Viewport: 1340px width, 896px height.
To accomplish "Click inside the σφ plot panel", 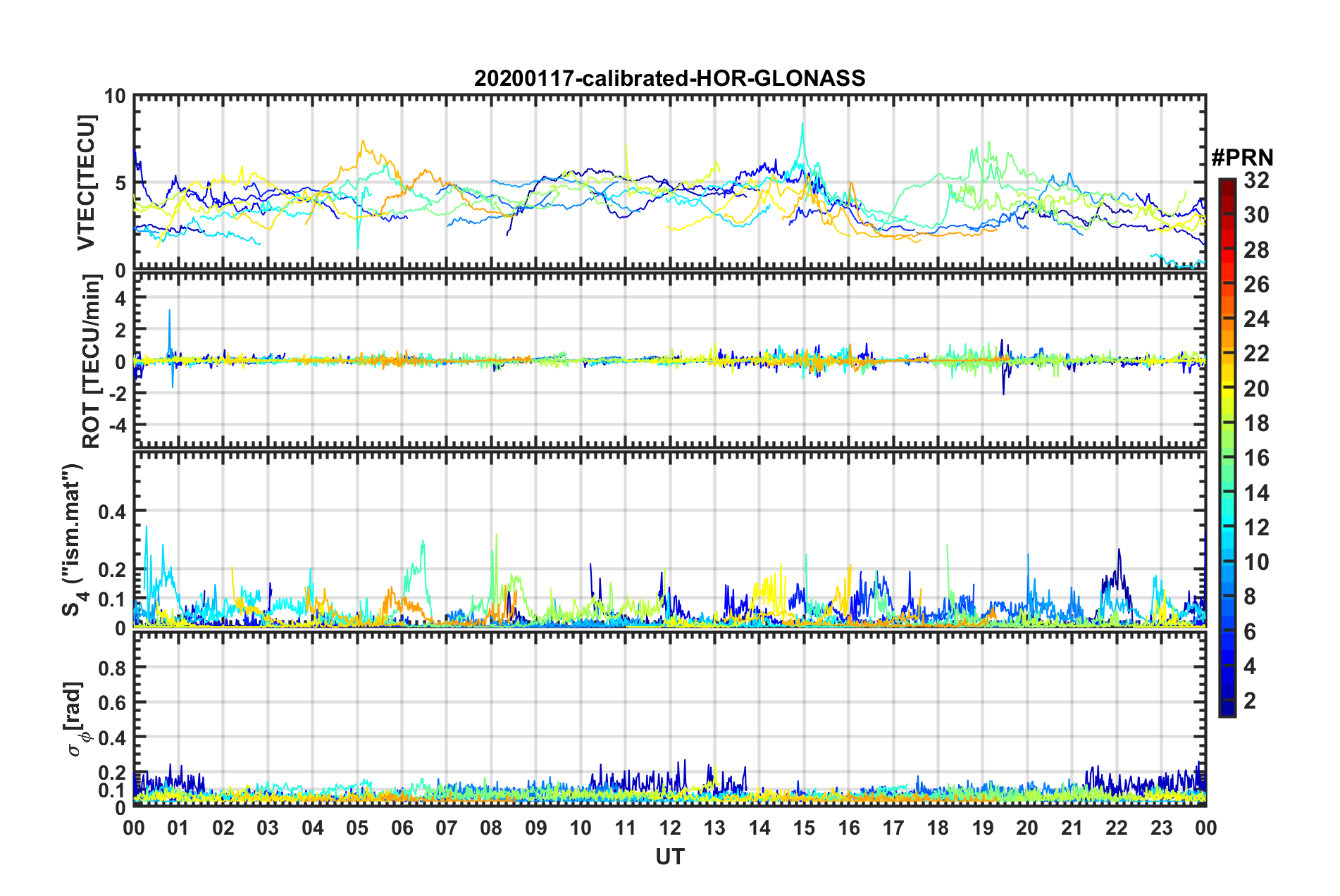I will (x=669, y=719).
